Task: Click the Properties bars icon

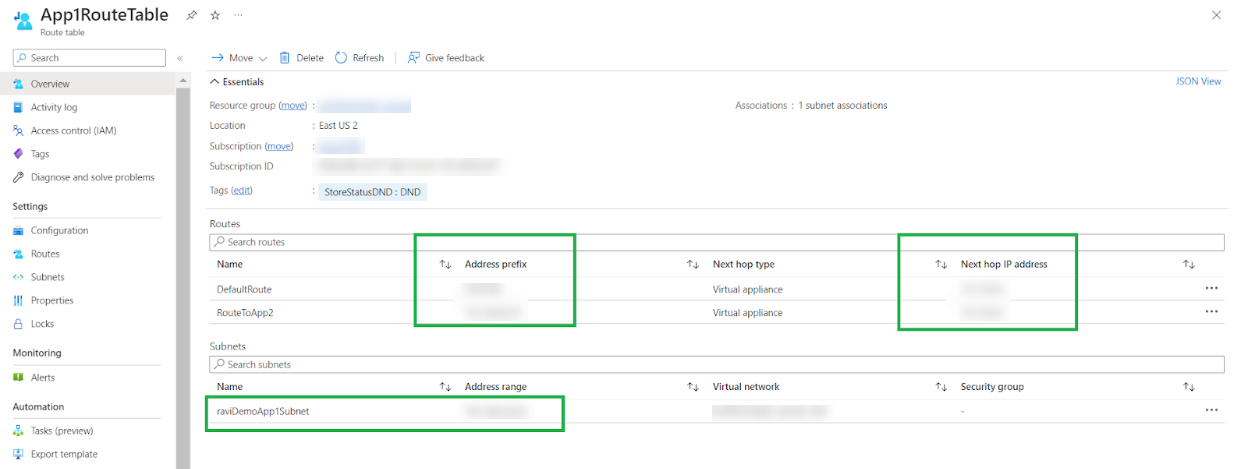Action: point(18,300)
